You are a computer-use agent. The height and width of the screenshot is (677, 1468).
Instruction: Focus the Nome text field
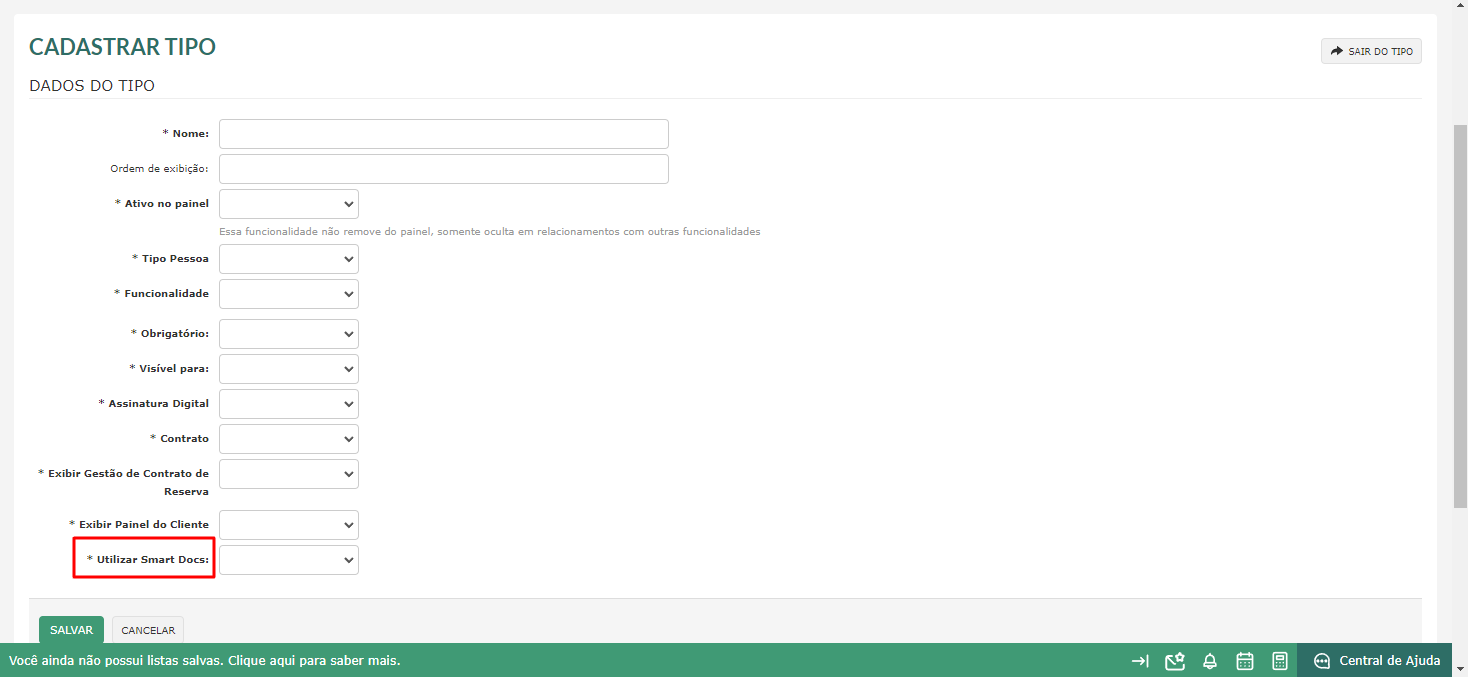click(444, 134)
